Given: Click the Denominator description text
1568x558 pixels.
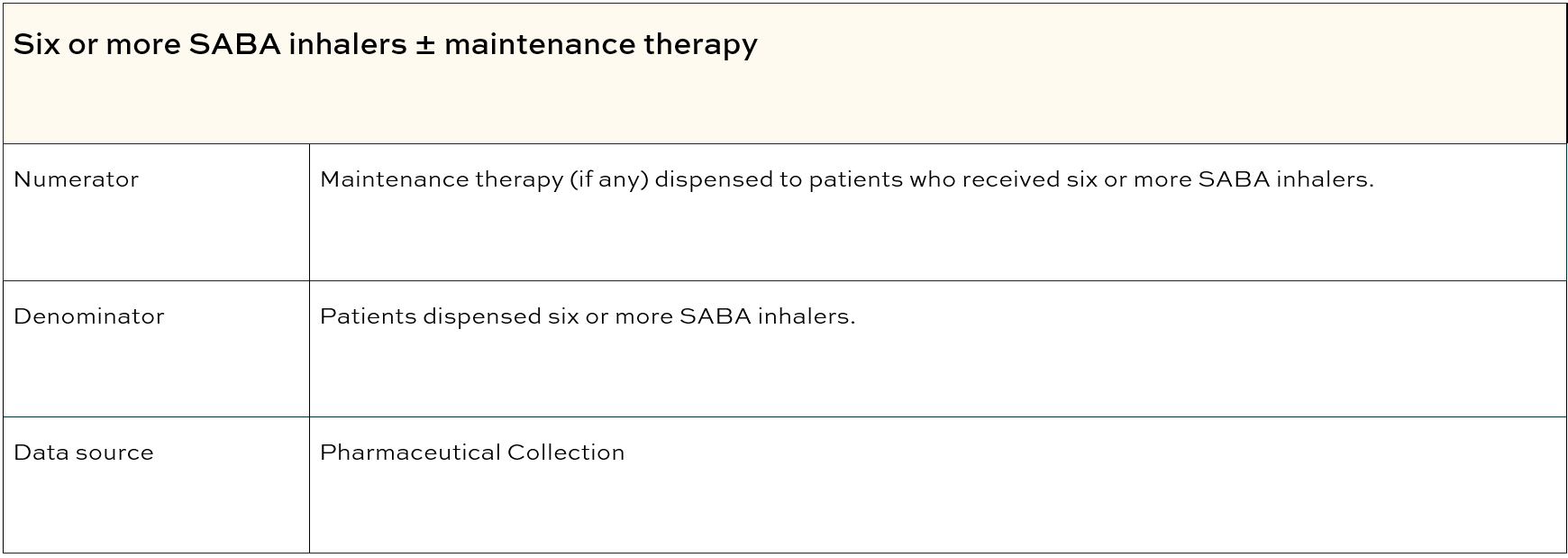Looking at the screenshot, I should pos(588,316).
